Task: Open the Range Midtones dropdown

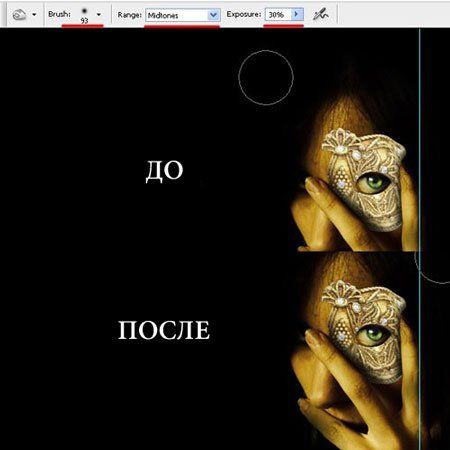Action: [183, 15]
